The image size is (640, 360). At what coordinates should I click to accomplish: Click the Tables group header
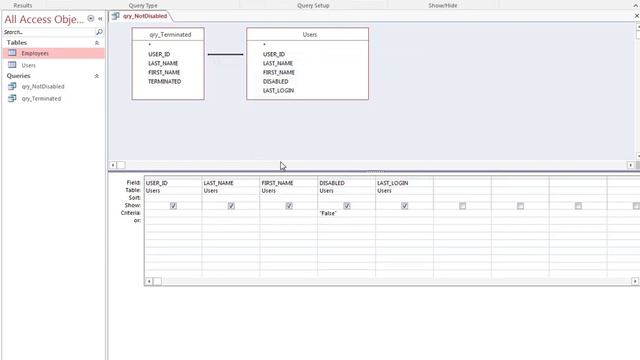[53, 42]
